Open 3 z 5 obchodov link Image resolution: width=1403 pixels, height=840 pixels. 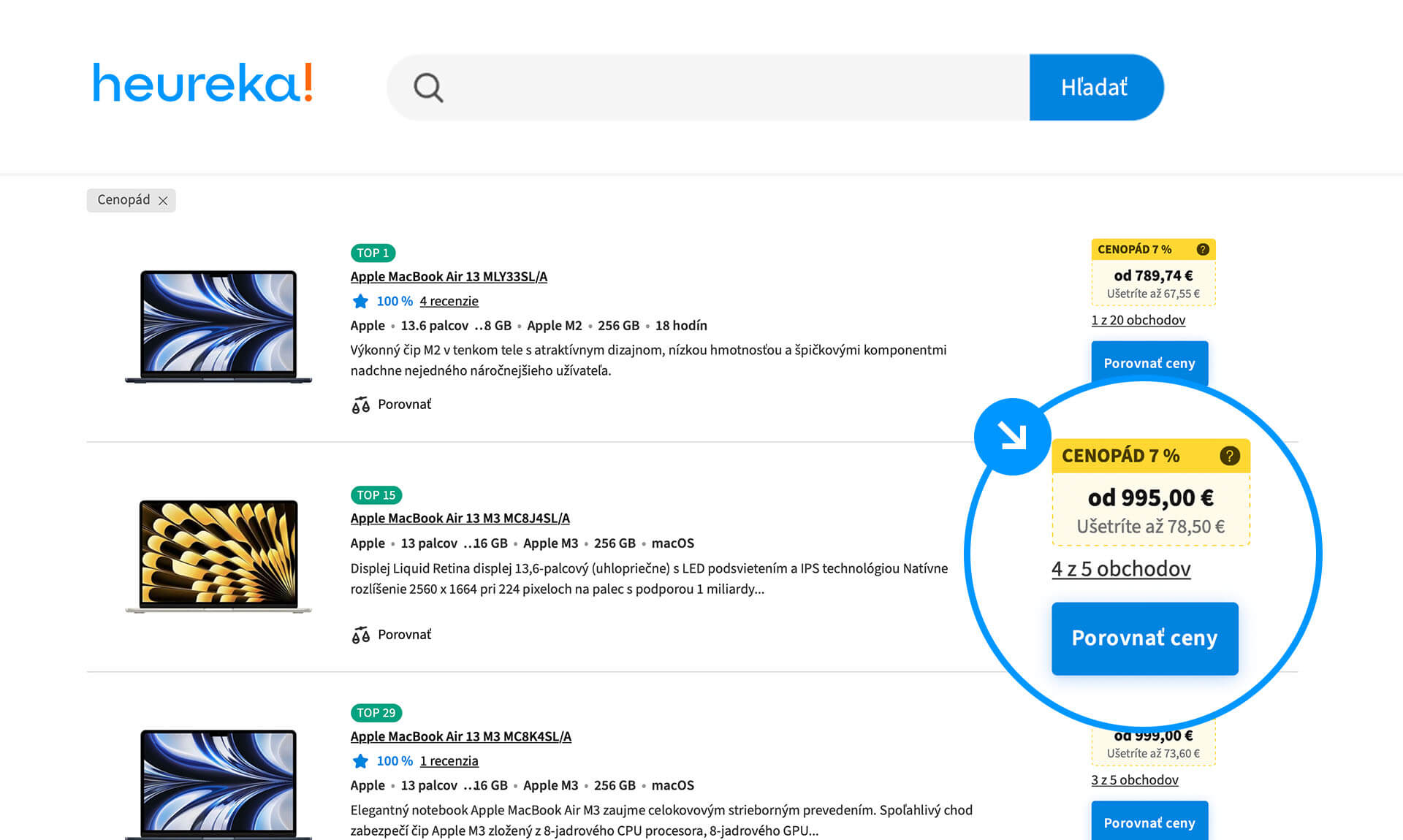coord(1134,780)
